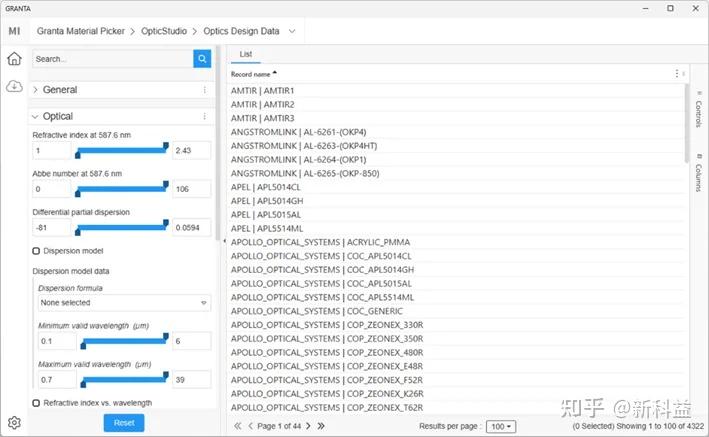
Task: Select record APOLLO_OPTICAL_SYSTEMS | COP_ZEONEX_330R
Action: click(x=327, y=325)
